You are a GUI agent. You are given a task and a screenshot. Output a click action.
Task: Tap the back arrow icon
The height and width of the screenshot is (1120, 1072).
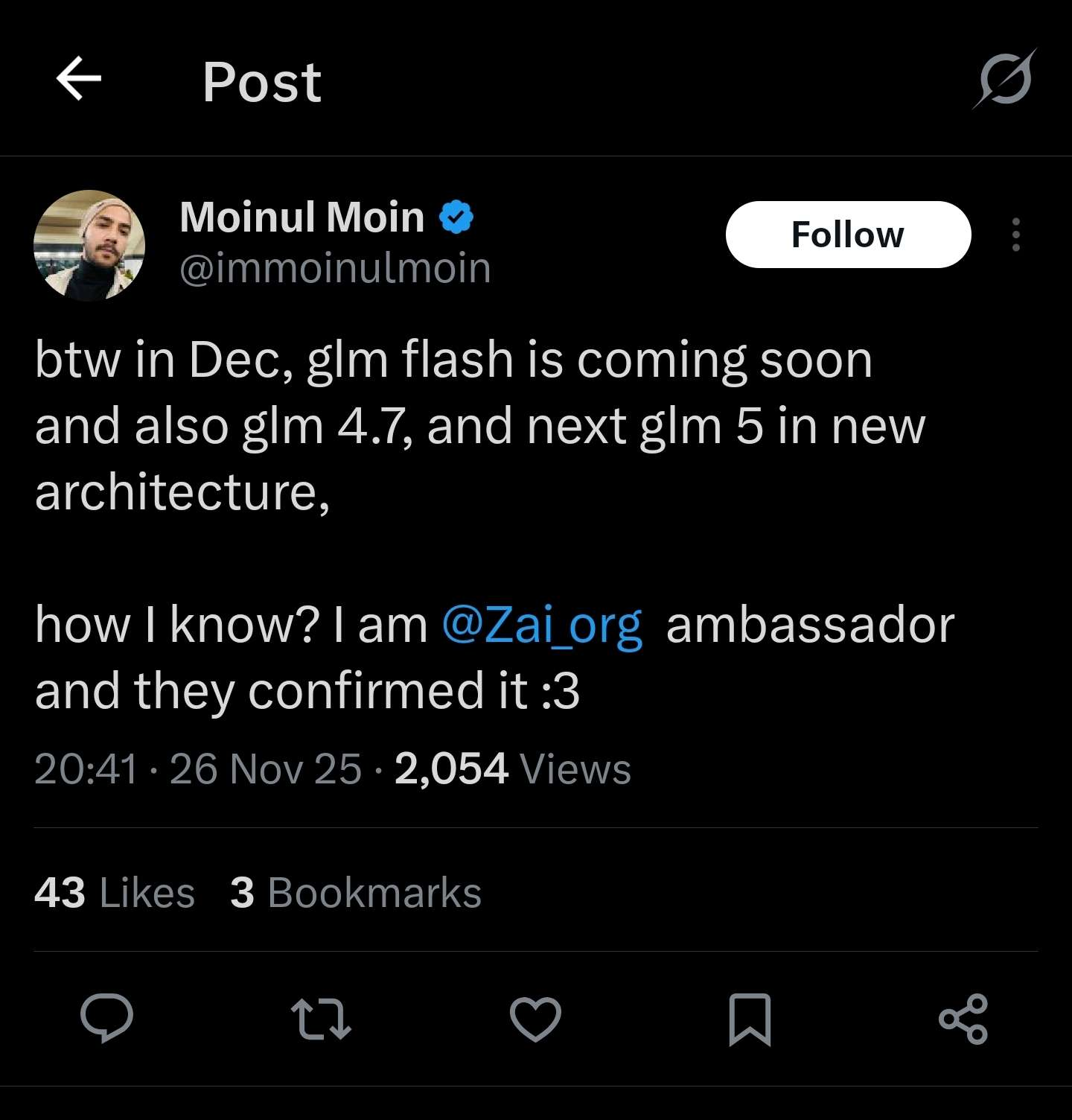click(x=79, y=78)
